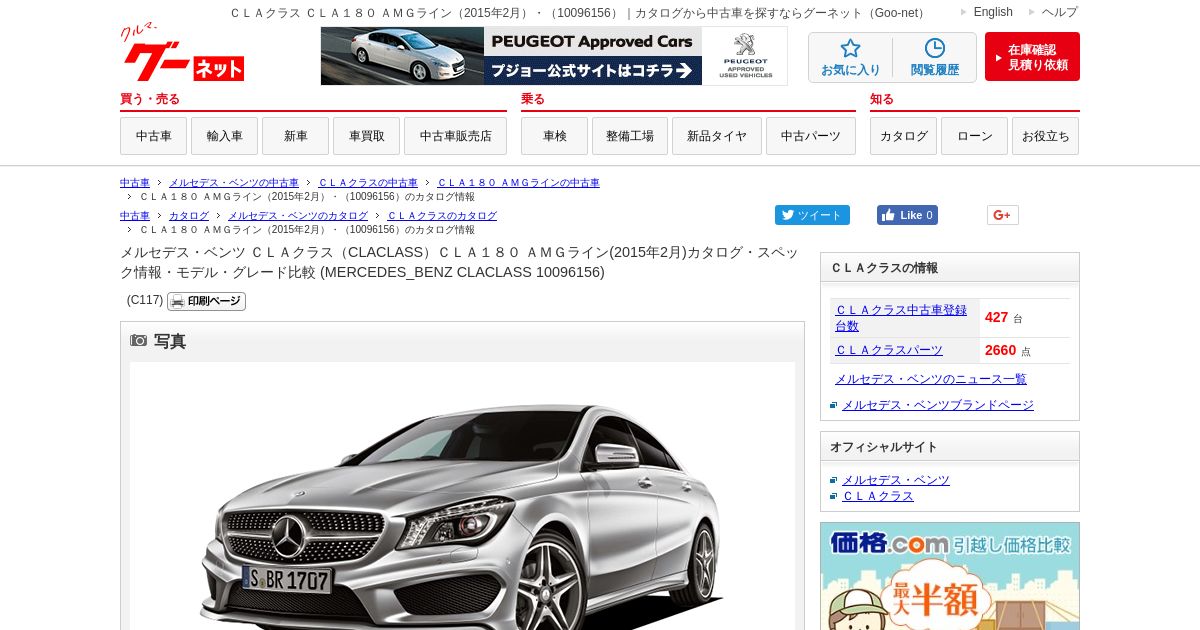Click ＣＬＡ１８０ ＡＭＧラインの中古車 breadcrumb
The image size is (1200, 630).
coord(518,183)
